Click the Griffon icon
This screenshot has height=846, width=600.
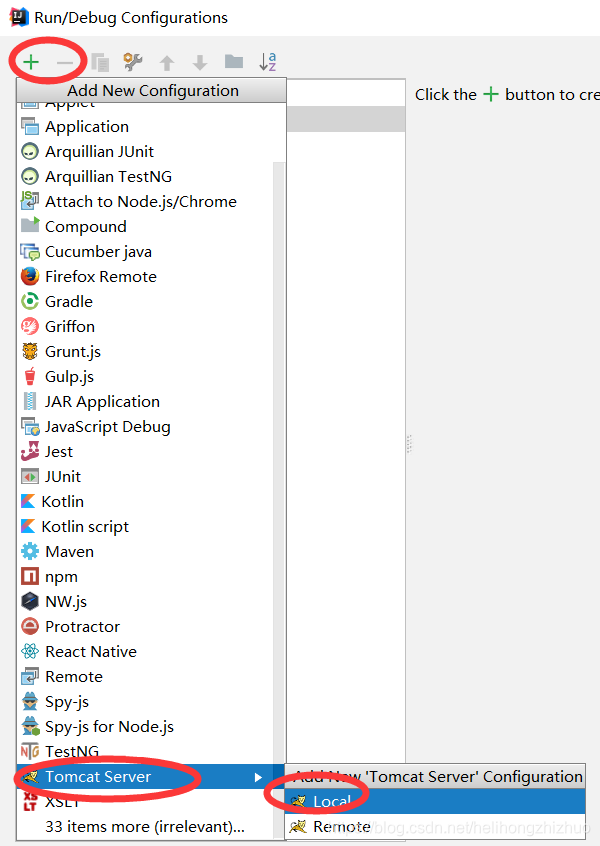click(x=30, y=326)
